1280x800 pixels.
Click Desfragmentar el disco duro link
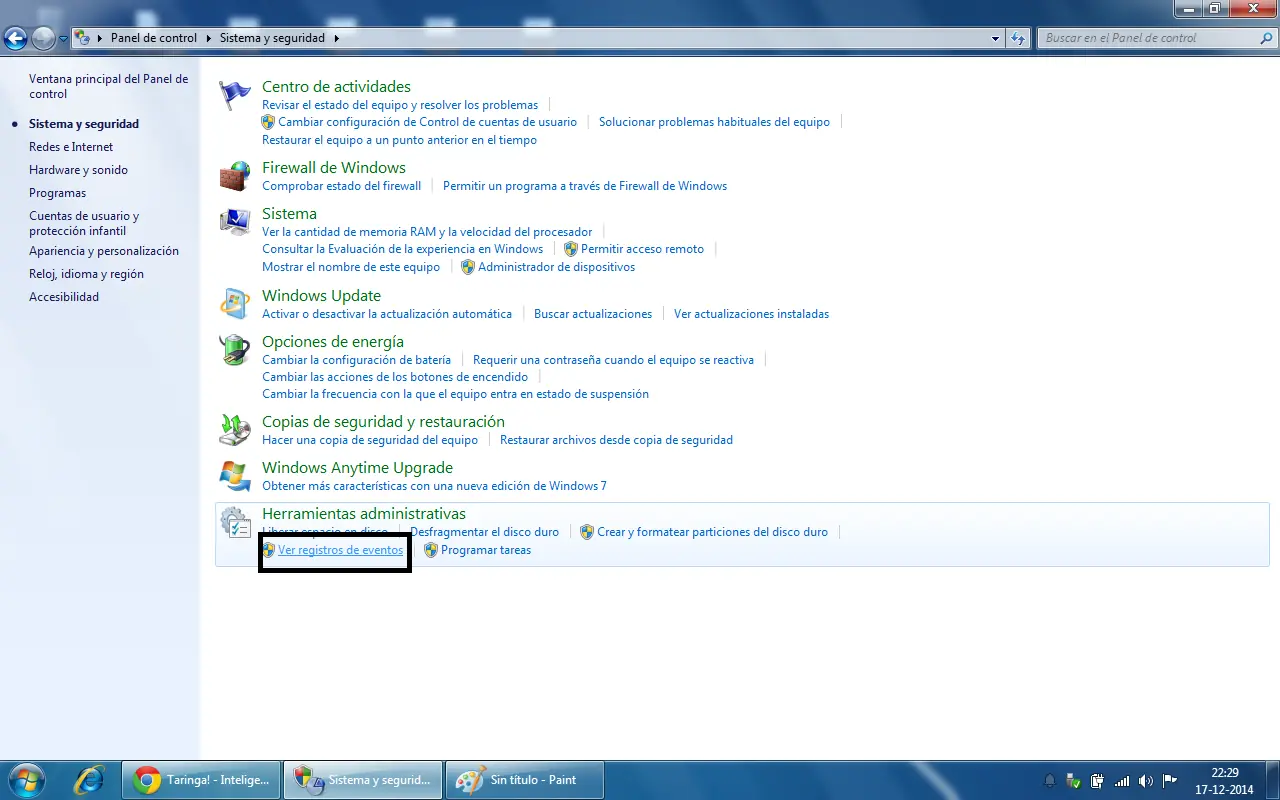(484, 532)
